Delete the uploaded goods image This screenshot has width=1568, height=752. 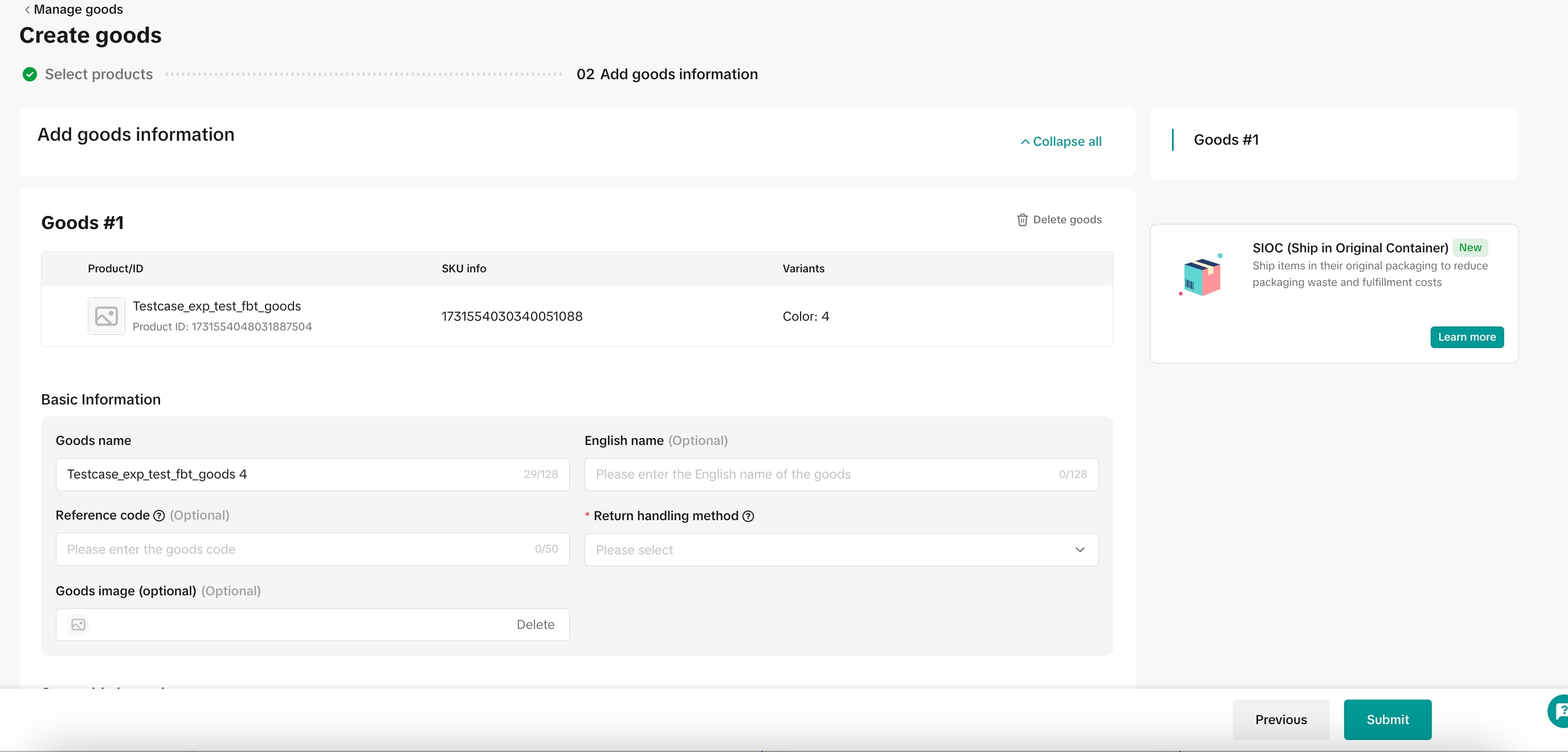535,625
